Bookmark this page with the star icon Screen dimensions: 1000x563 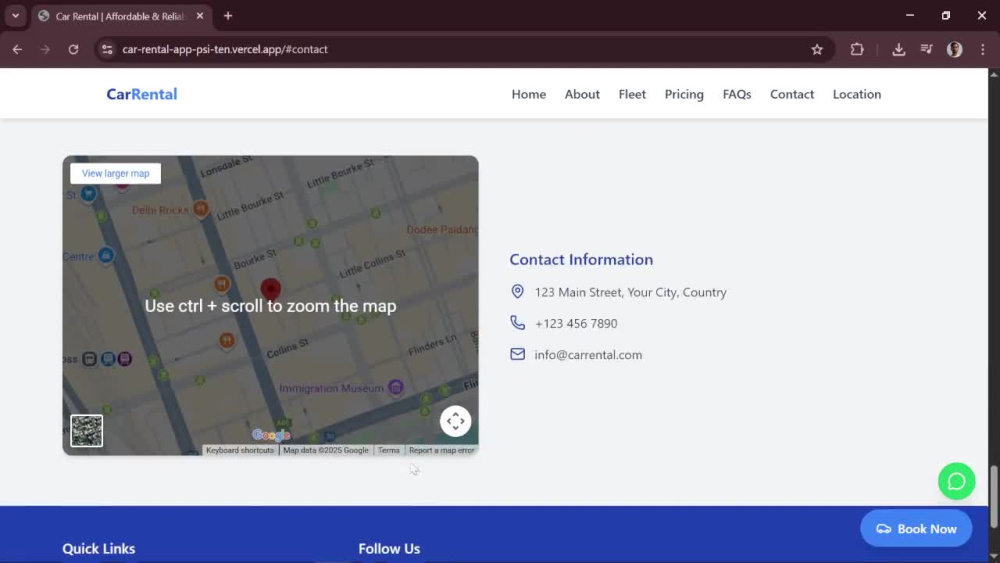(817, 49)
